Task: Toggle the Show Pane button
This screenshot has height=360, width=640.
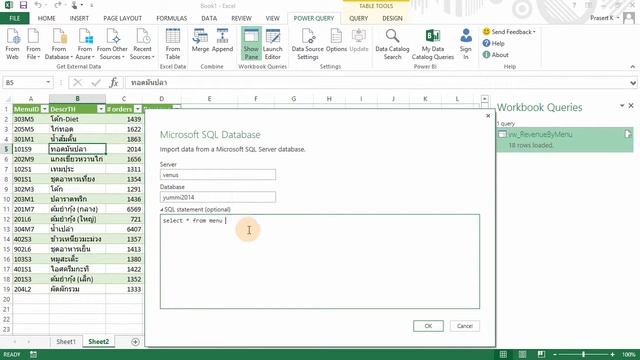Action: [251, 44]
